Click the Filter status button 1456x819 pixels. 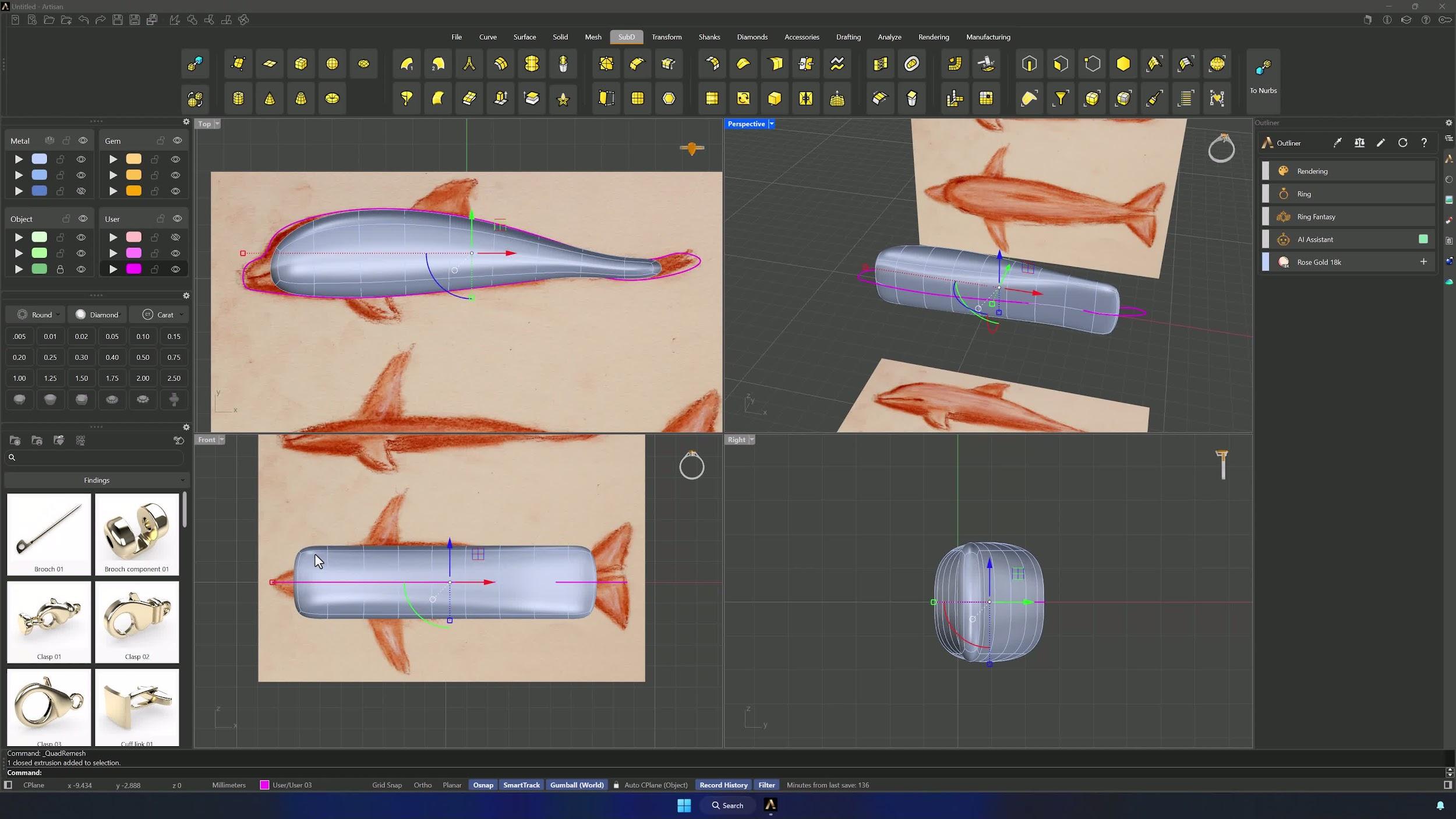766,785
